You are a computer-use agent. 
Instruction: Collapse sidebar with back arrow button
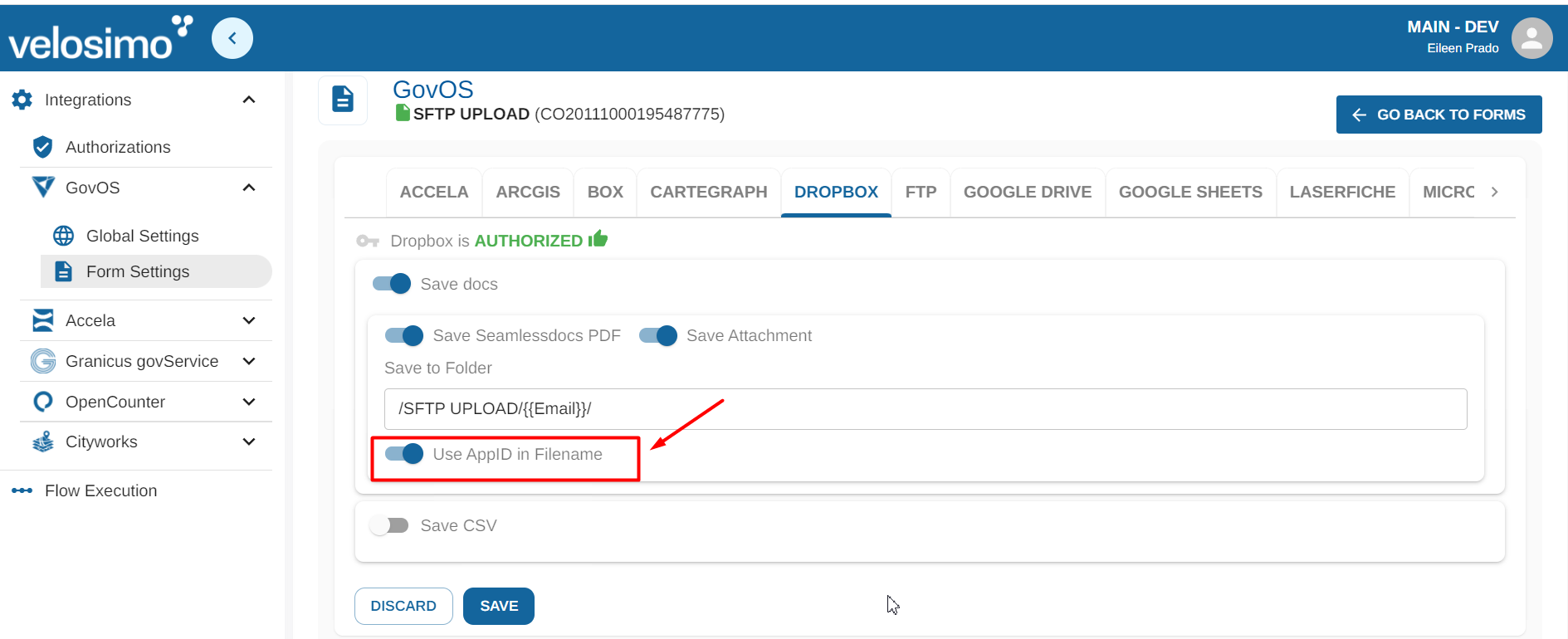[x=232, y=38]
